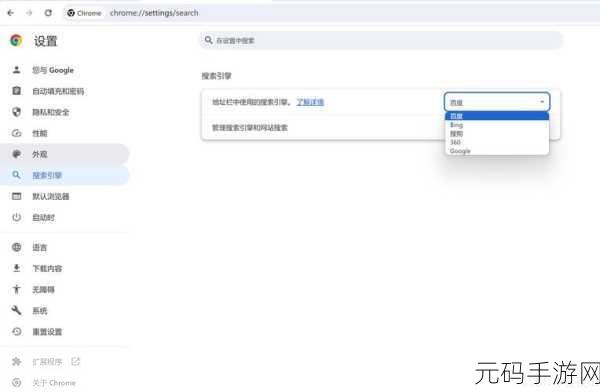Click the appearance palette icon
Image resolution: width=600 pixels, height=392 pixels.
[16, 154]
